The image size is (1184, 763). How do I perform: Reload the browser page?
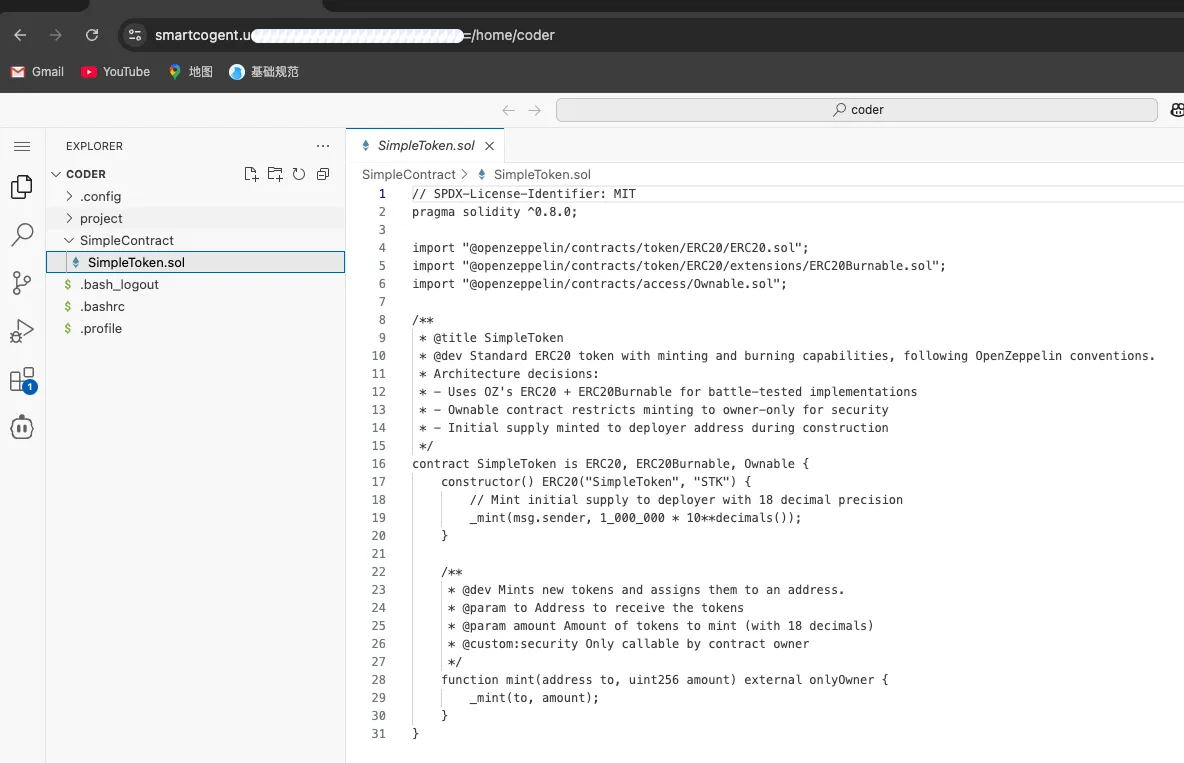[92, 36]
